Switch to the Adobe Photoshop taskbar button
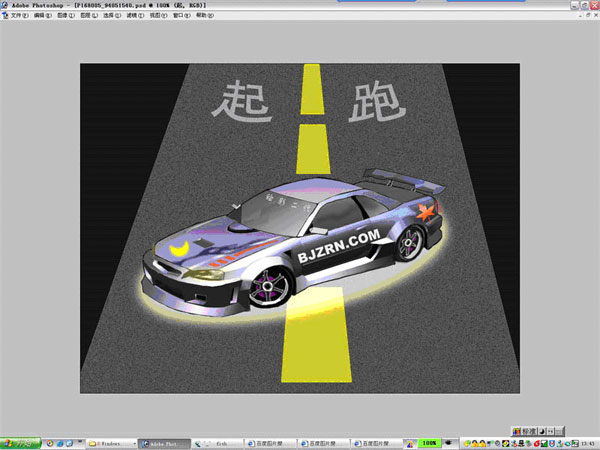The width and height of the screenshot is (600, 450). (164, 444)
